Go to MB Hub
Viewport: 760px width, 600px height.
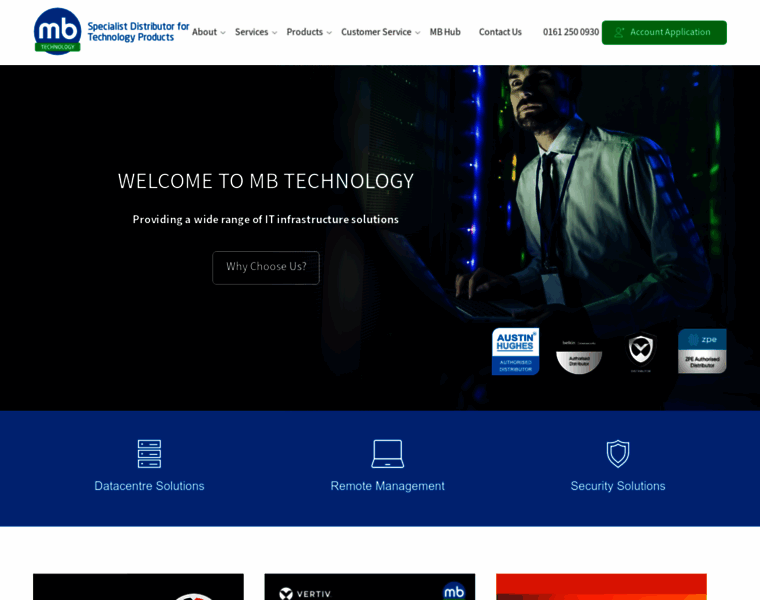click(x=445, y=32)
